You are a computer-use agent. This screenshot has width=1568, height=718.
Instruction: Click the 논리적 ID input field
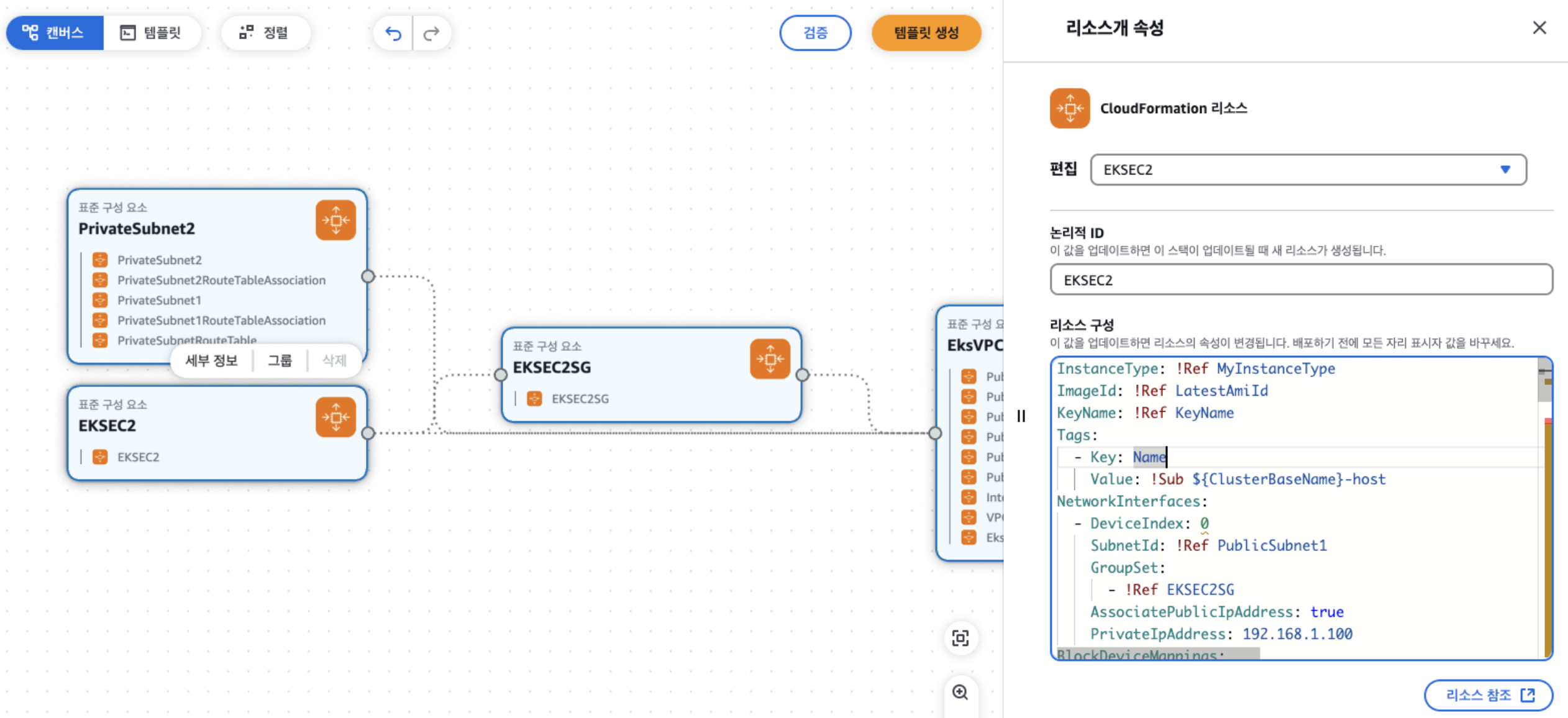click(x=1301, y=280)
